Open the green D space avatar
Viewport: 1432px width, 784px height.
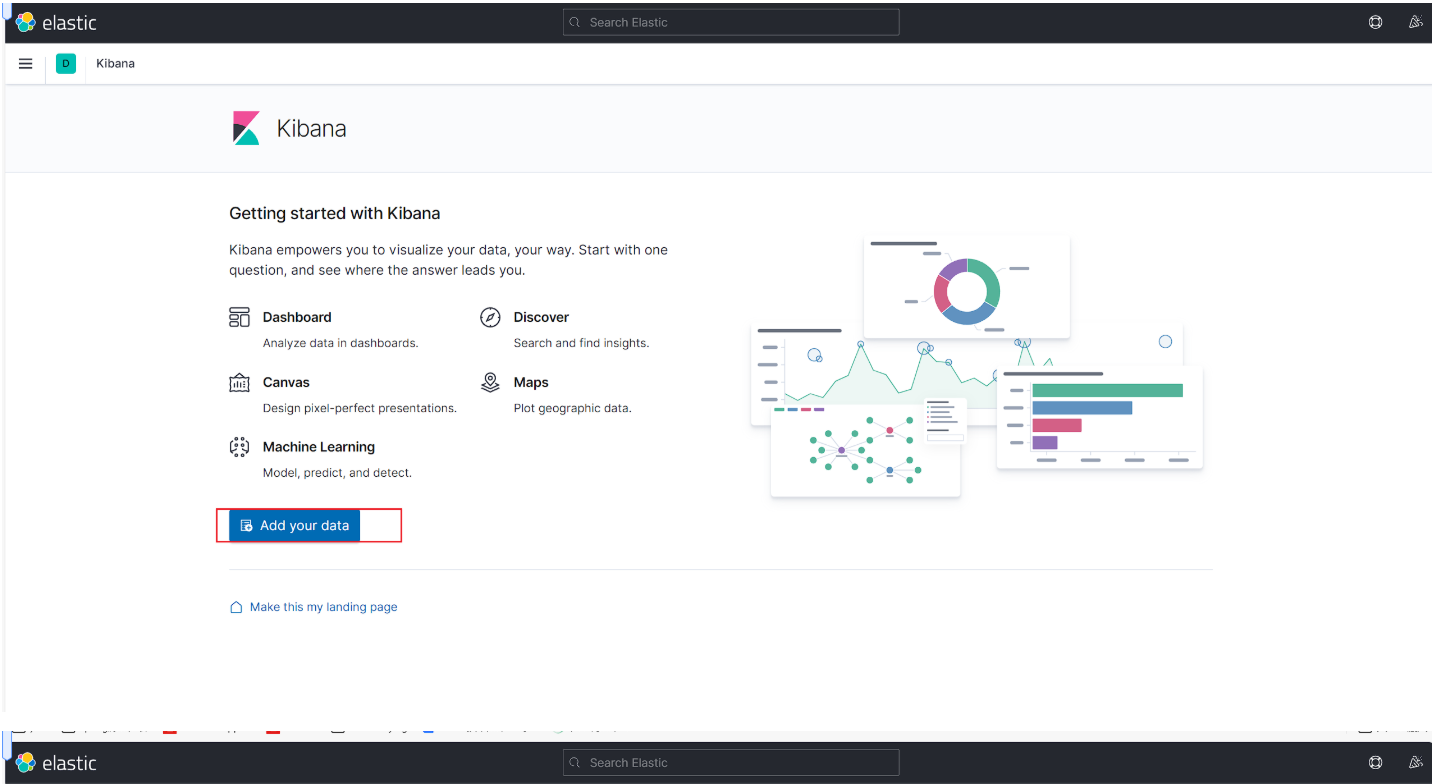coord(66,64)
